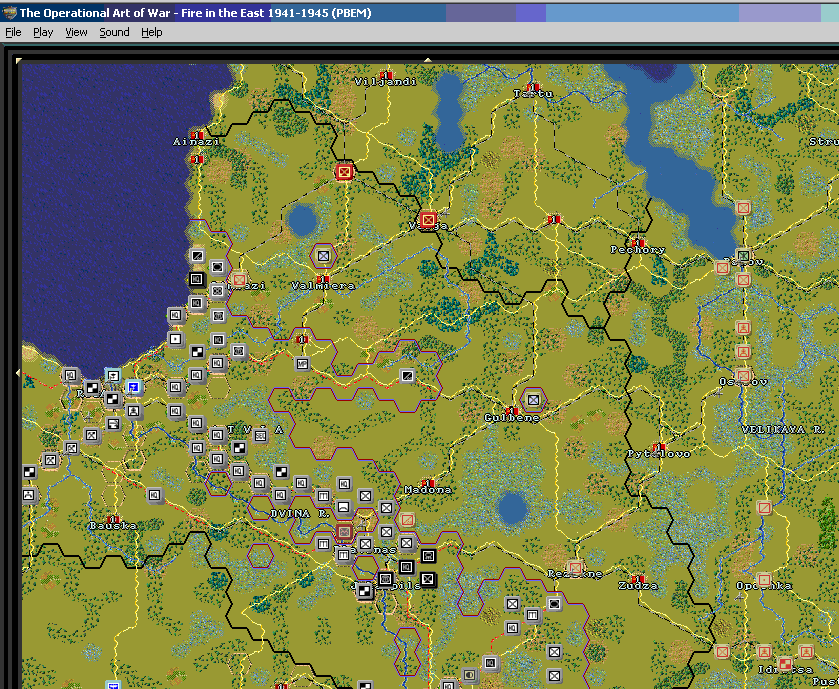839x689 pixels.
Task: Select the Soviet counter covering the Limbazi label
Action: 239,279
